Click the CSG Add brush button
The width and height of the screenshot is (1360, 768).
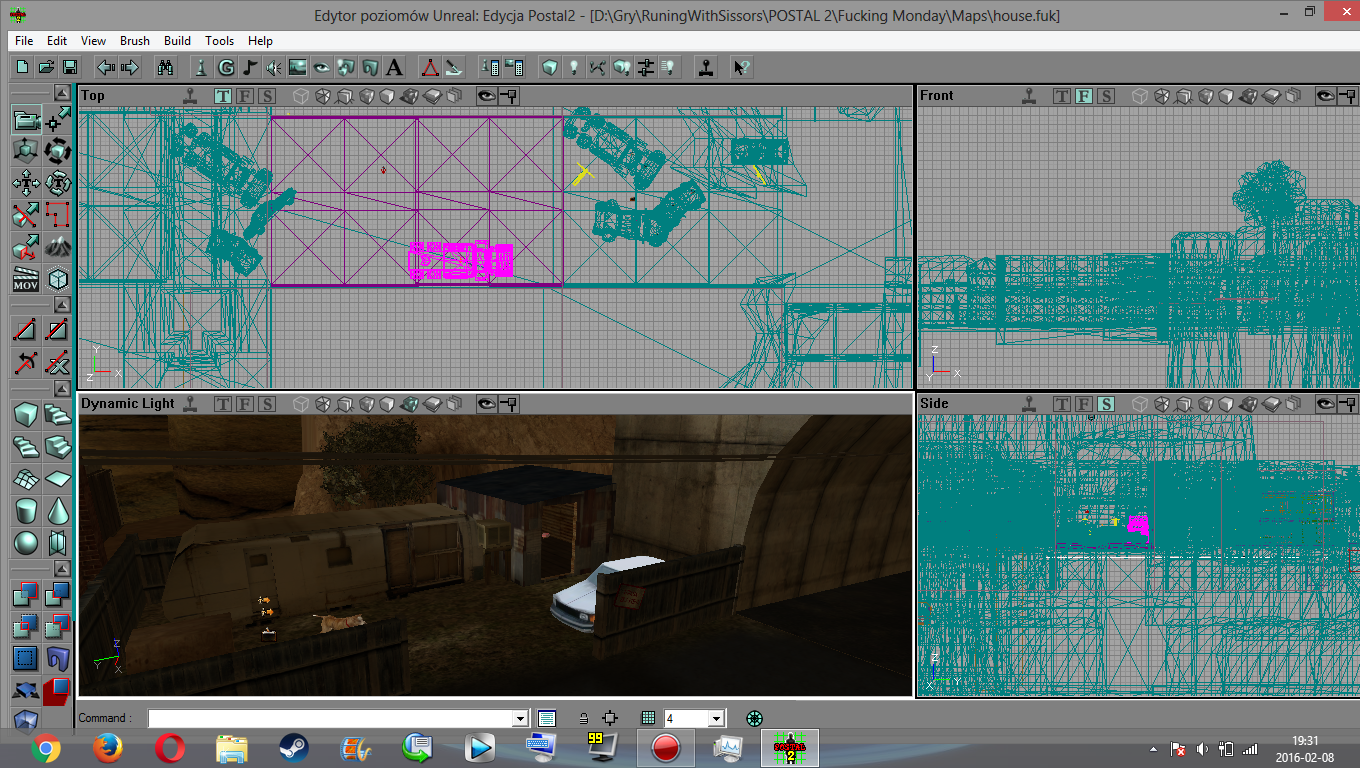pyautogui.click(x=26, y=596)
